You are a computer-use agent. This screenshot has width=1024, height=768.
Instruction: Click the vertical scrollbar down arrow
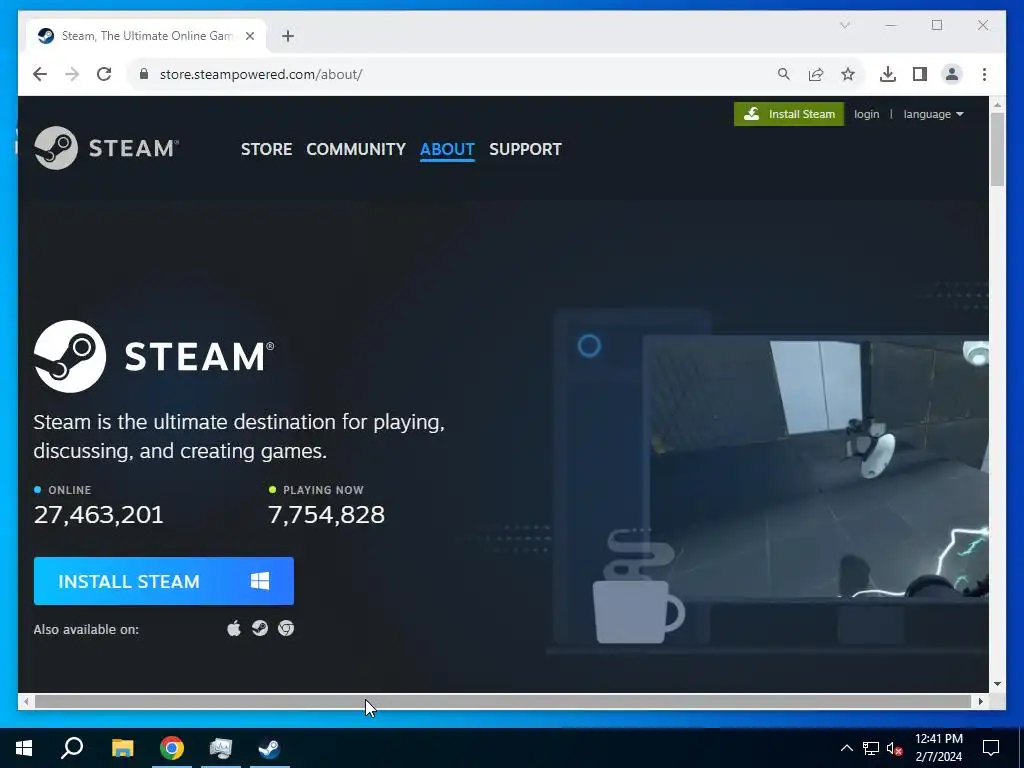[x=997, y=684]
